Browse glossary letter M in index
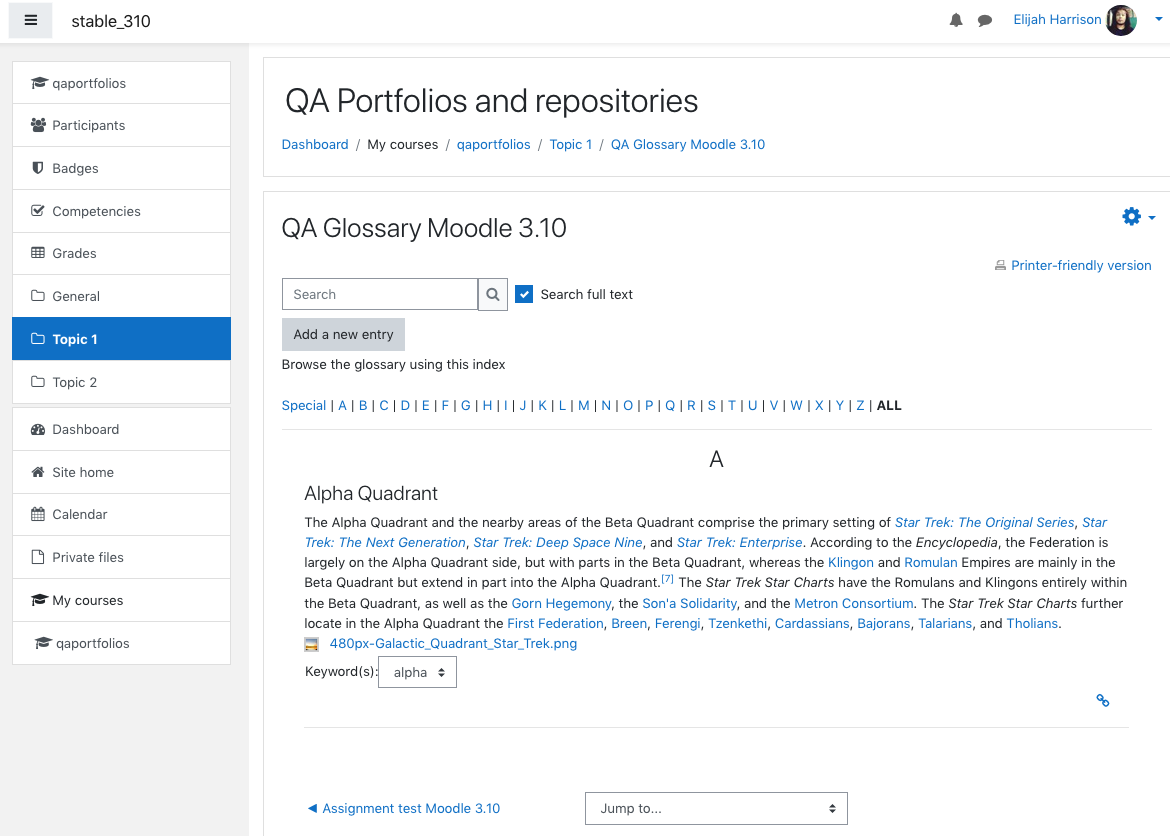The width and height of the screenshot is (1170, 836). pyautogui.click(x=584, y=405)
